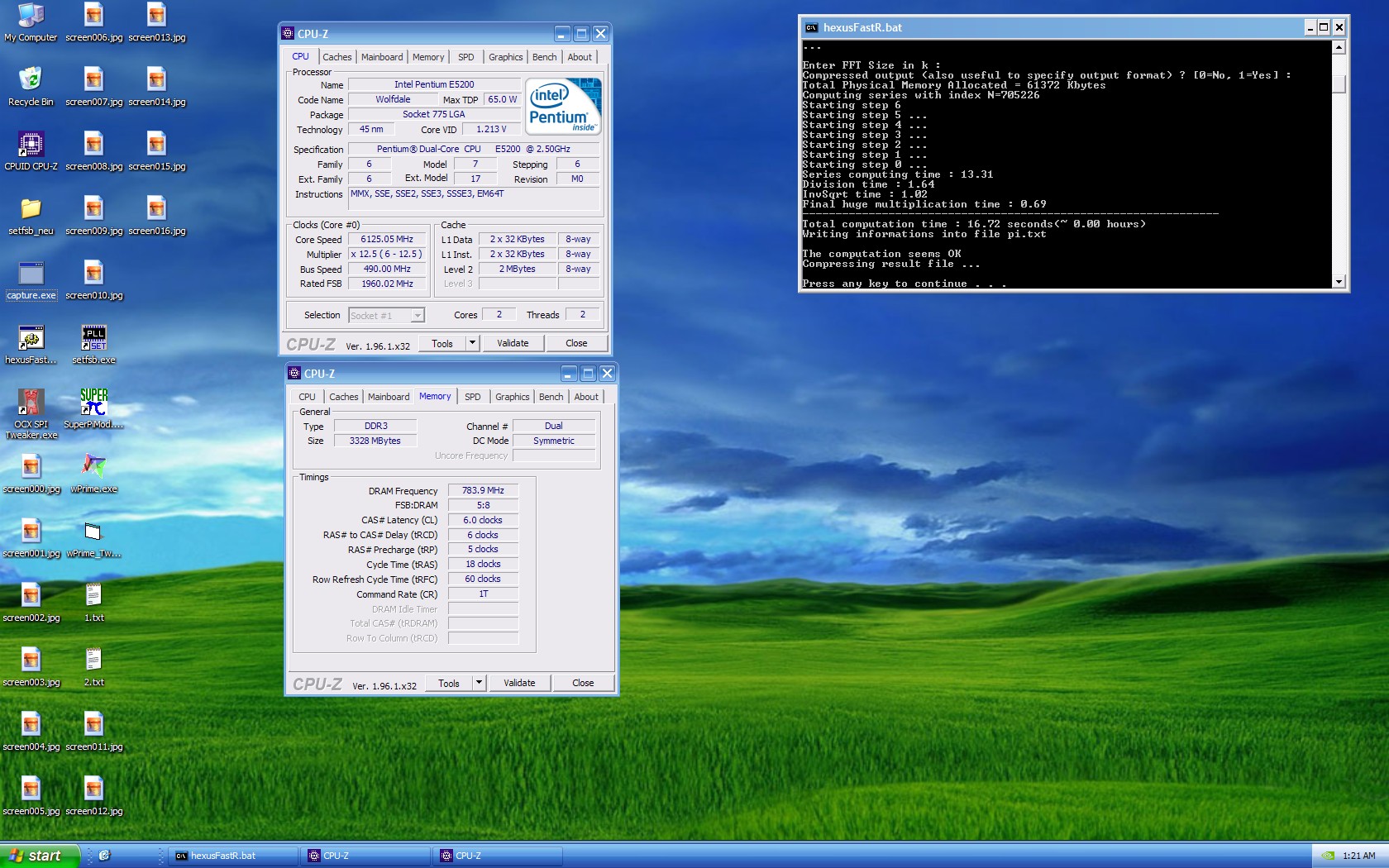Select screen006.jpg image icon
Image resolution: width=1389 pixels, height=868 pixels.
point(93,22)
